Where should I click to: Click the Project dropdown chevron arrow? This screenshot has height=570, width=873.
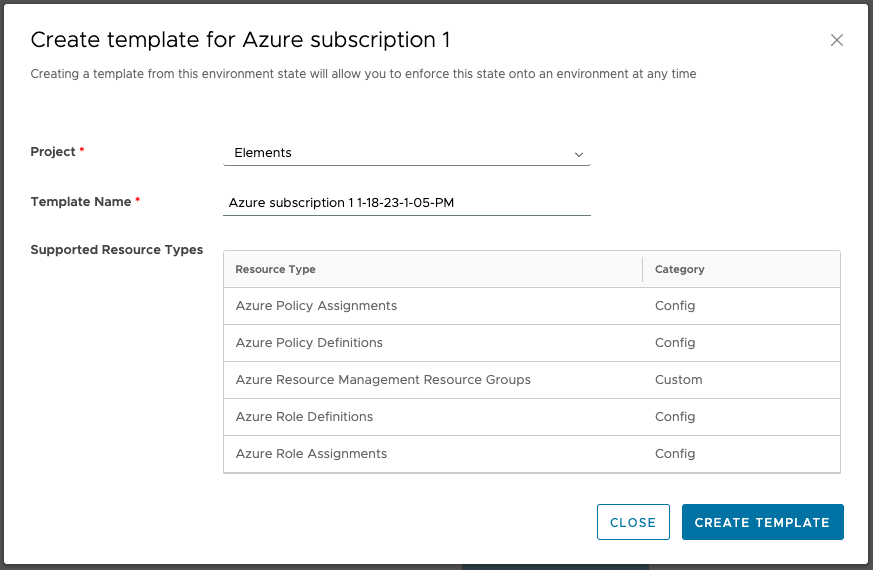pyautogui.click(x=578, y=154)
